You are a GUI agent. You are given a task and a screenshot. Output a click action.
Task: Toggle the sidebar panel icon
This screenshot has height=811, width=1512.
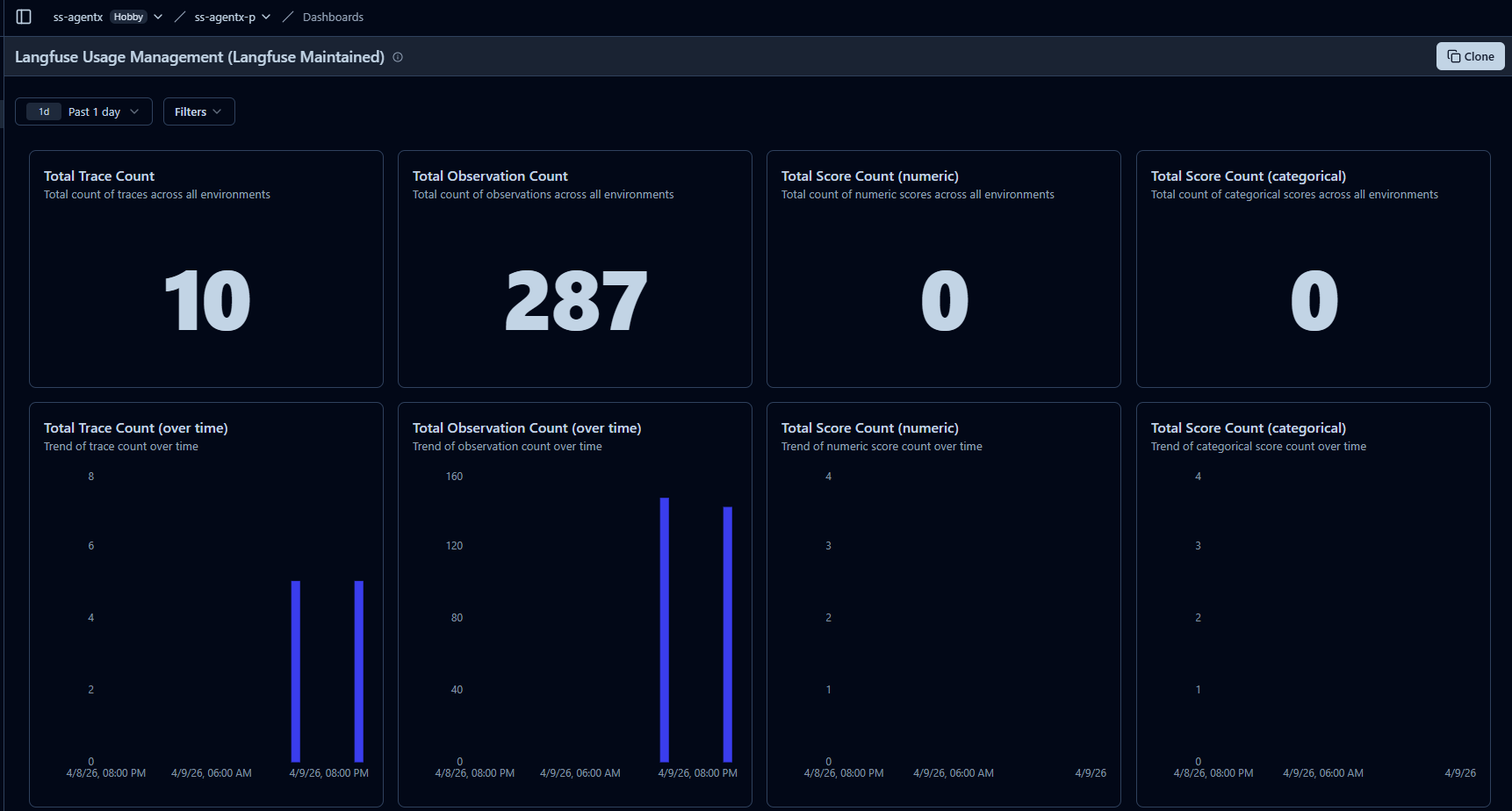click(x=24, y=17)
